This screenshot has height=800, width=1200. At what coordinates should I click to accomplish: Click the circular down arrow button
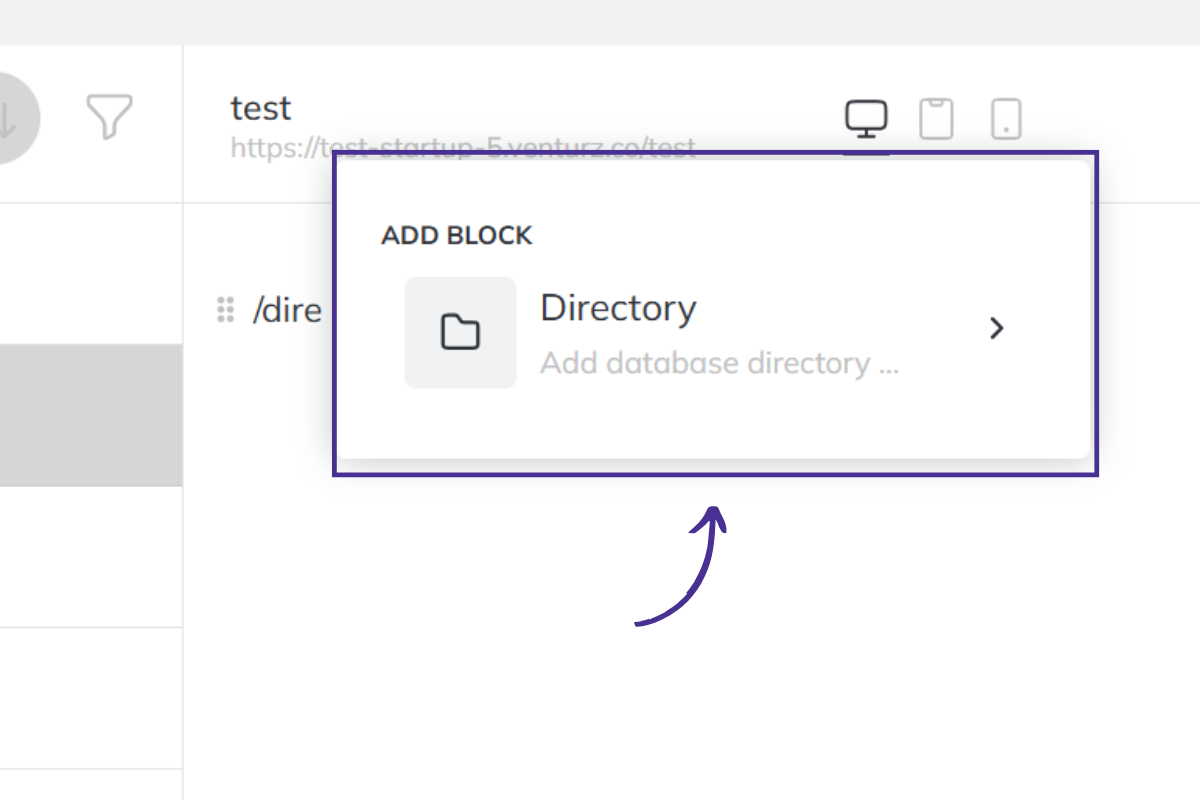coord(10,118)
